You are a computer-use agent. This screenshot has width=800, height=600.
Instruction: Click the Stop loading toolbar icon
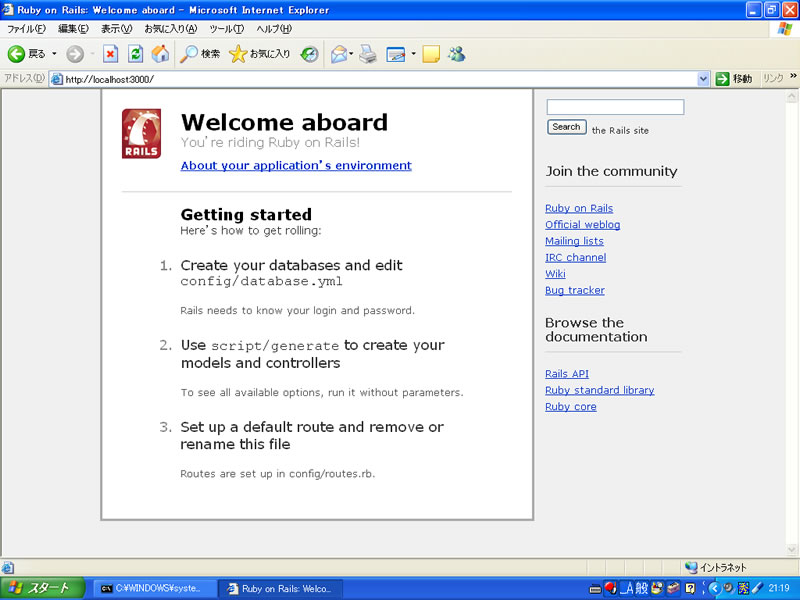tap(110, 54)
